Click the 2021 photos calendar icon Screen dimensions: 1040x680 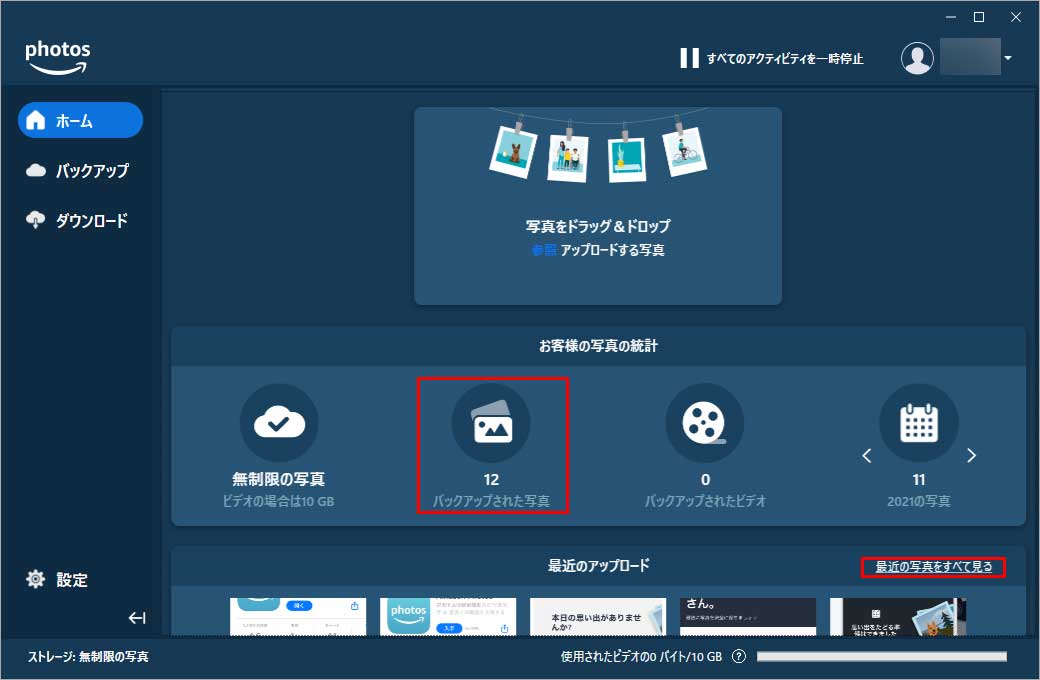coord(918,423)
